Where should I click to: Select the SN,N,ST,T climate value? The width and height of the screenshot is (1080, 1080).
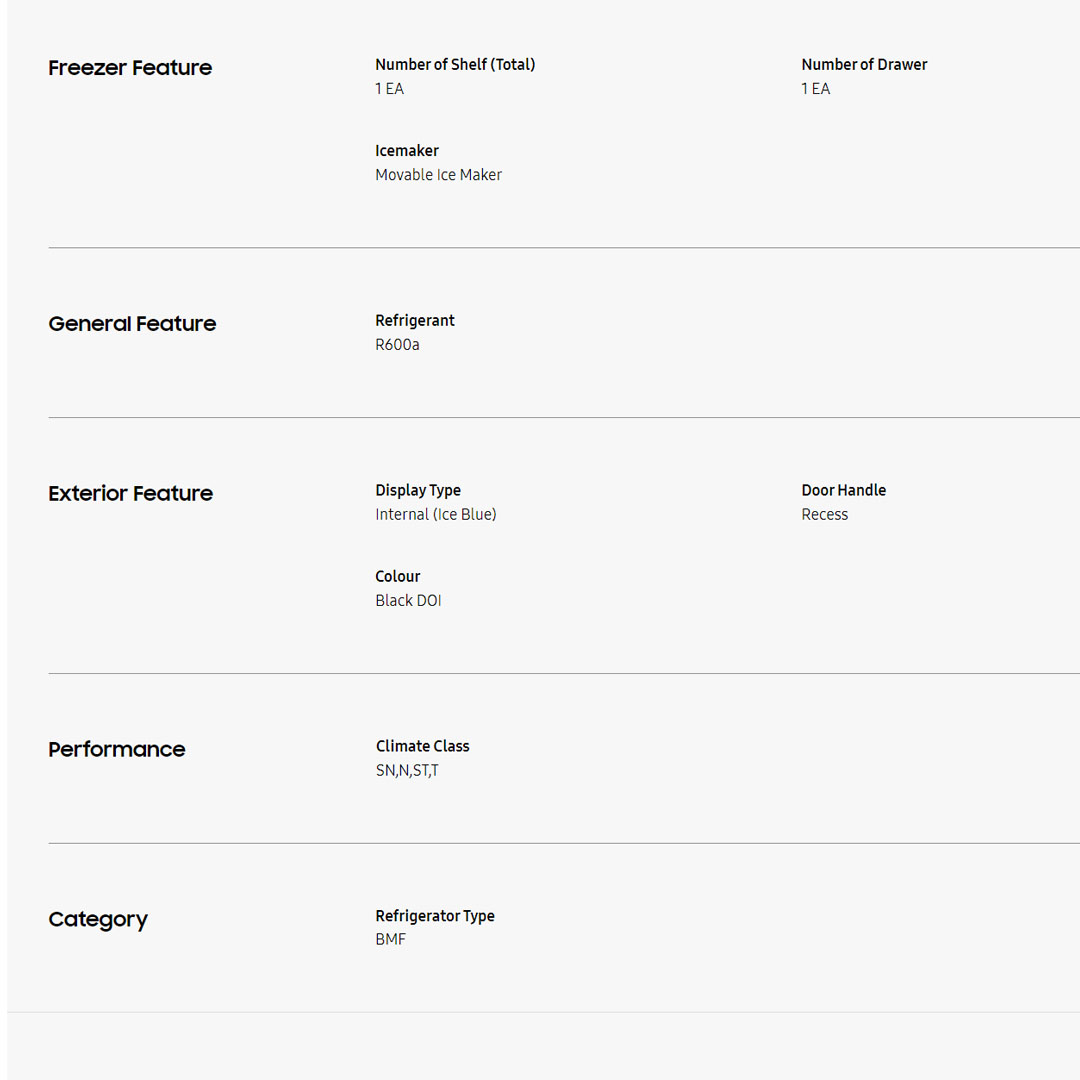407,771
